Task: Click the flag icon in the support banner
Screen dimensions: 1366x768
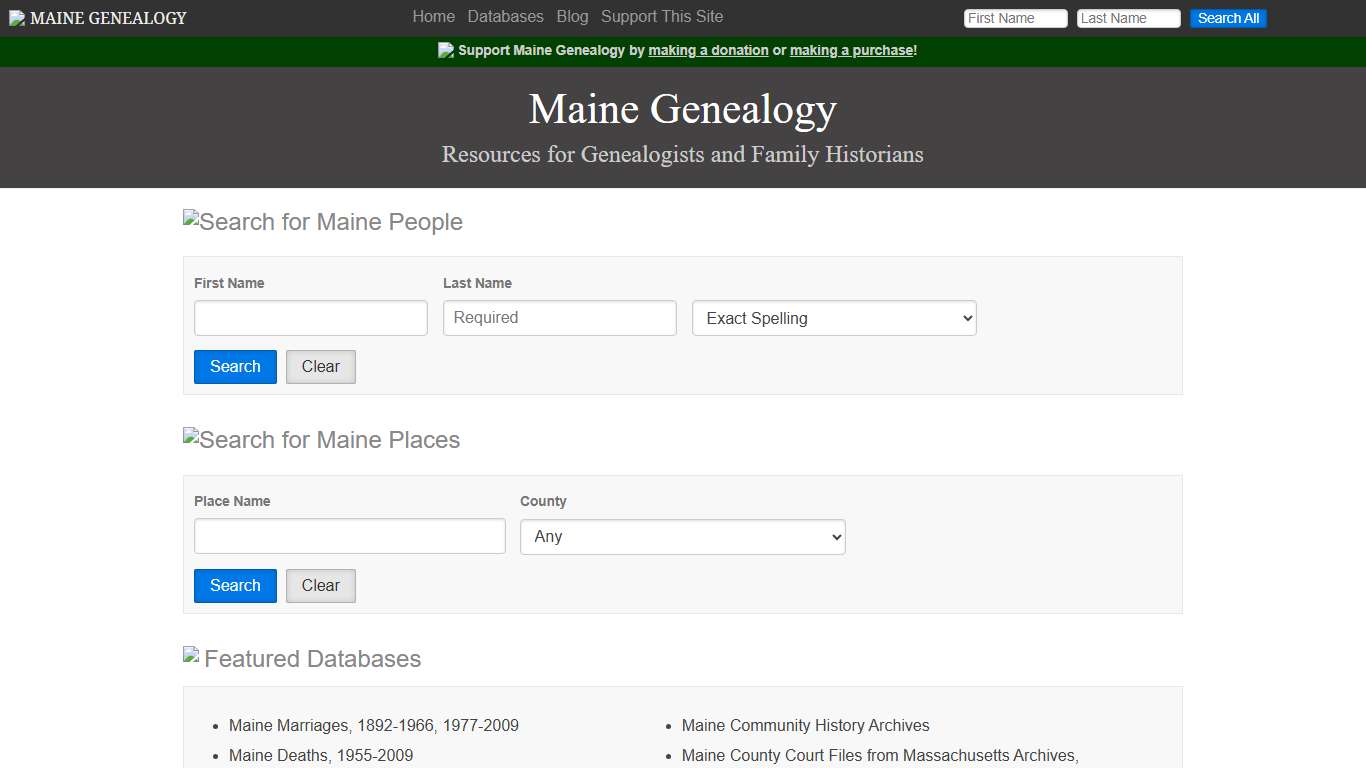Action: [x=446, y=49]
